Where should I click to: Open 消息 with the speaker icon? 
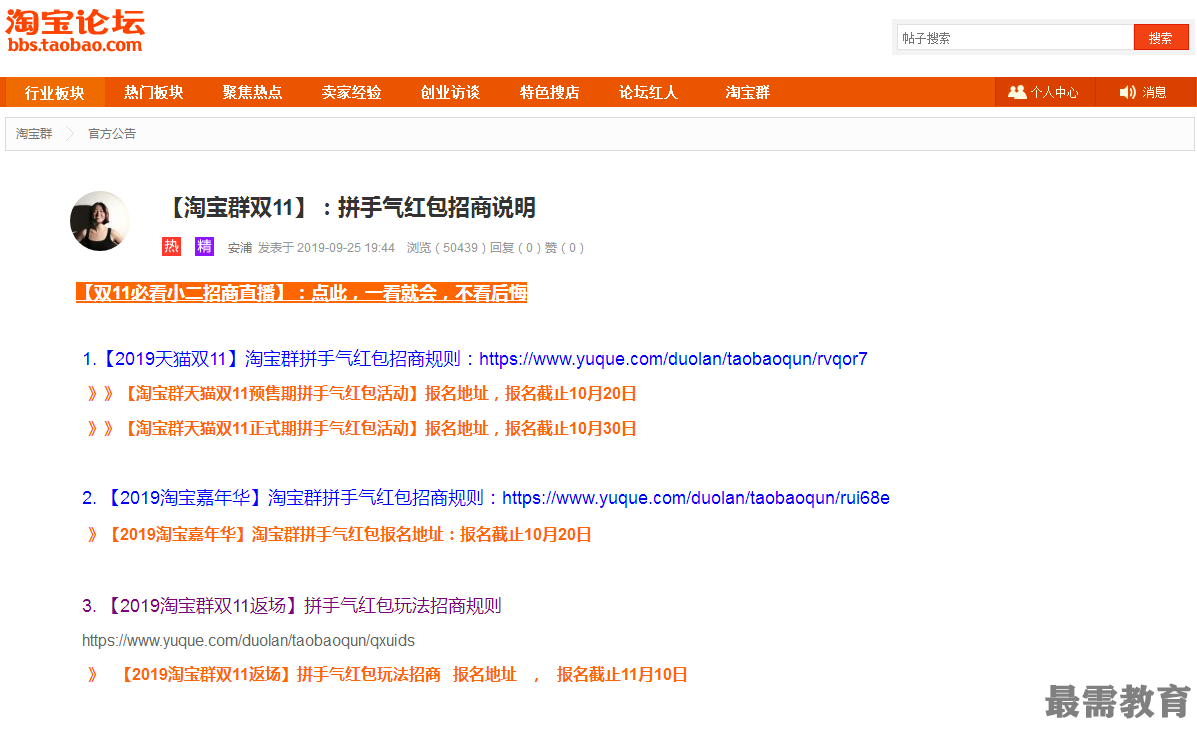pos(1143,92)
